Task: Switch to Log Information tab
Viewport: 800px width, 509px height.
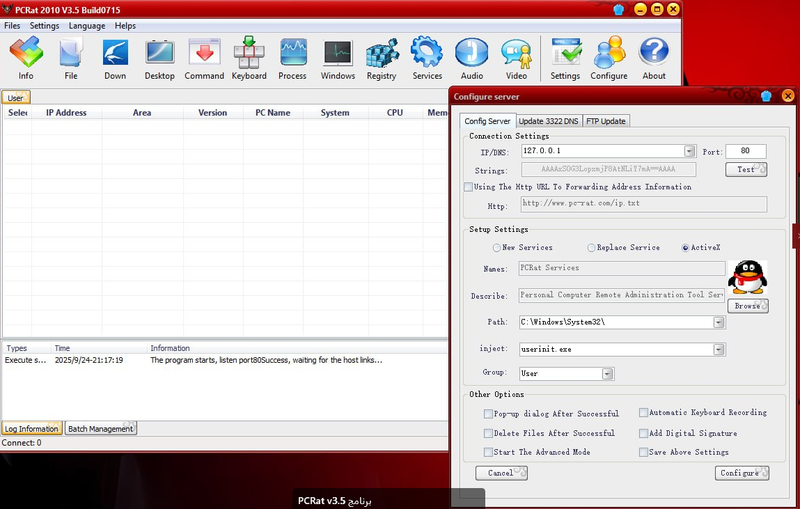Action: [x=32, y=429]
